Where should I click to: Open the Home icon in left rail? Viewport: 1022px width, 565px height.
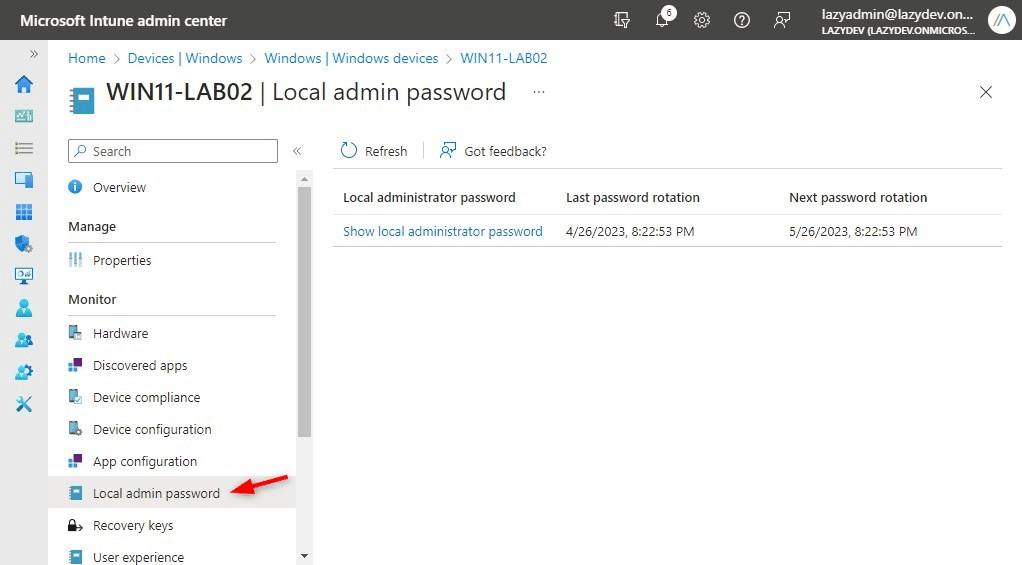tap(24, 84)
